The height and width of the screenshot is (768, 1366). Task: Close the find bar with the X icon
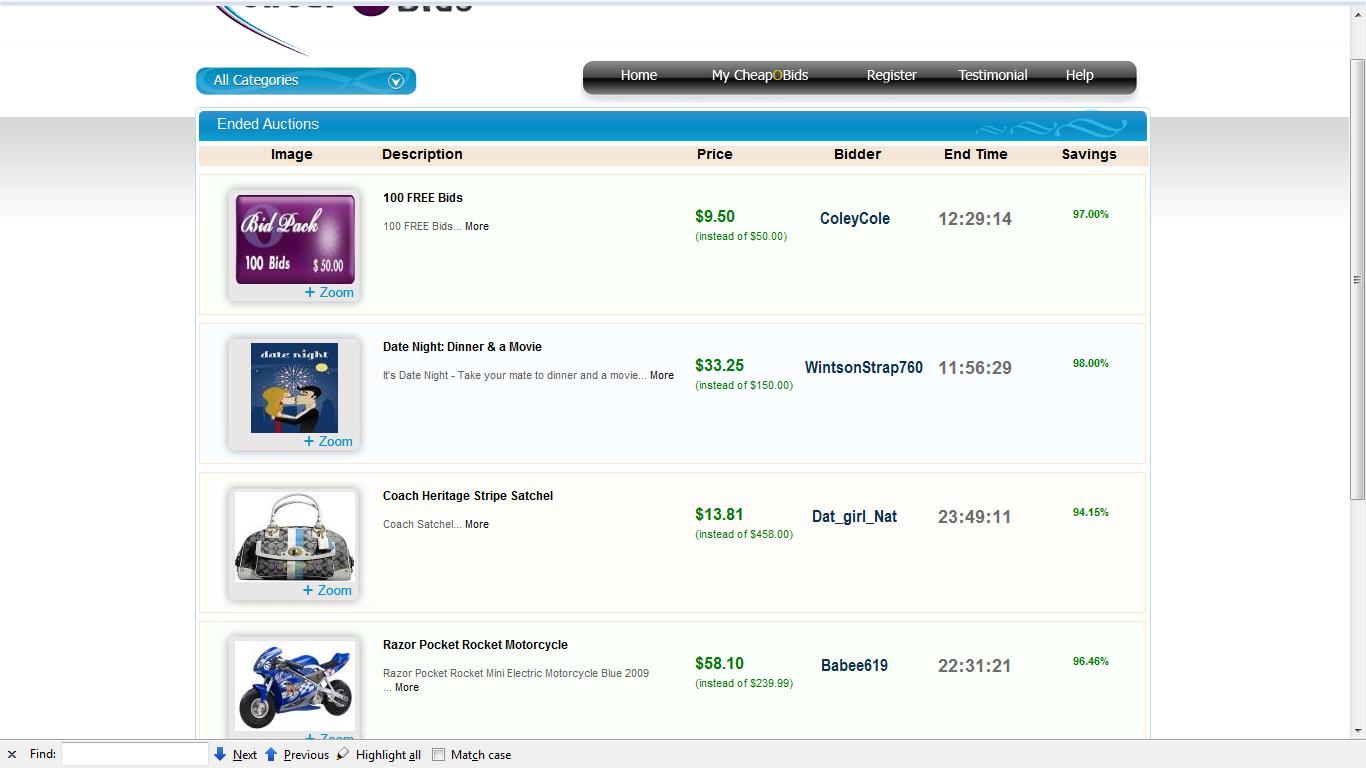[x=12, y=755]
